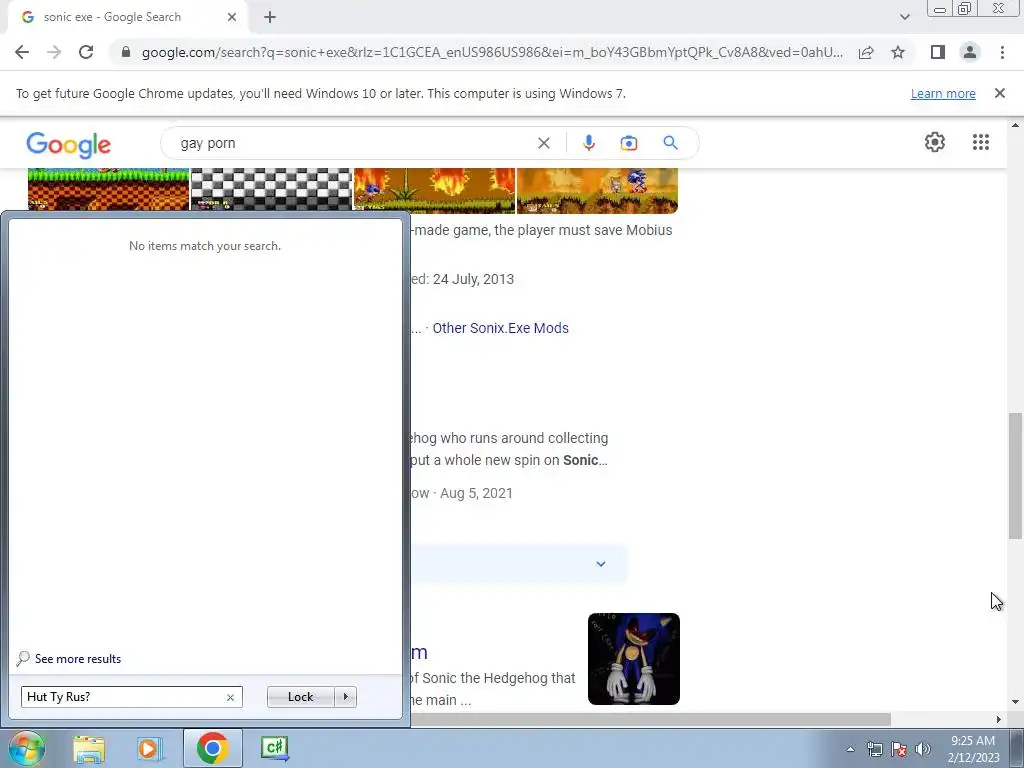
Task: Start voice search with microphone
Action: (588, 143)
